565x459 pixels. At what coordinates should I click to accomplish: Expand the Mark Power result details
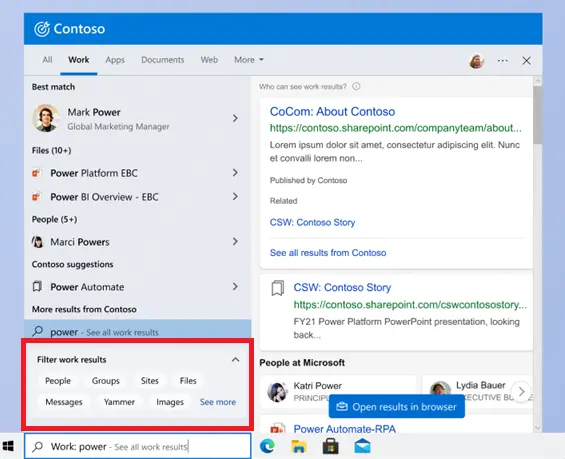coord(235,118)
